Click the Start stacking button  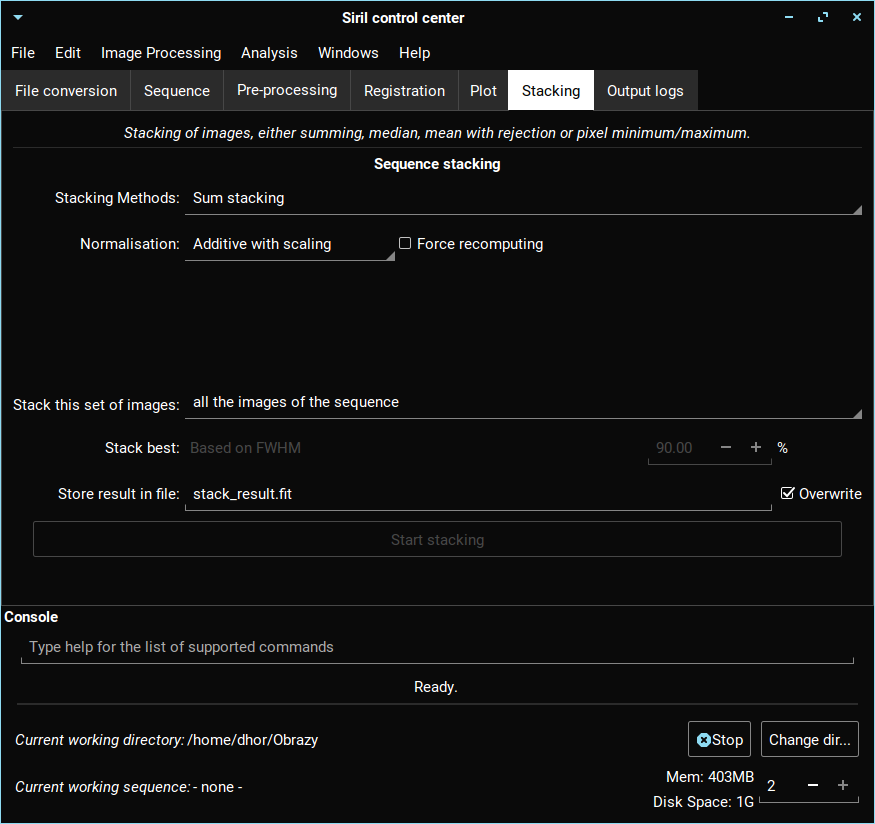tap(438, 539)
